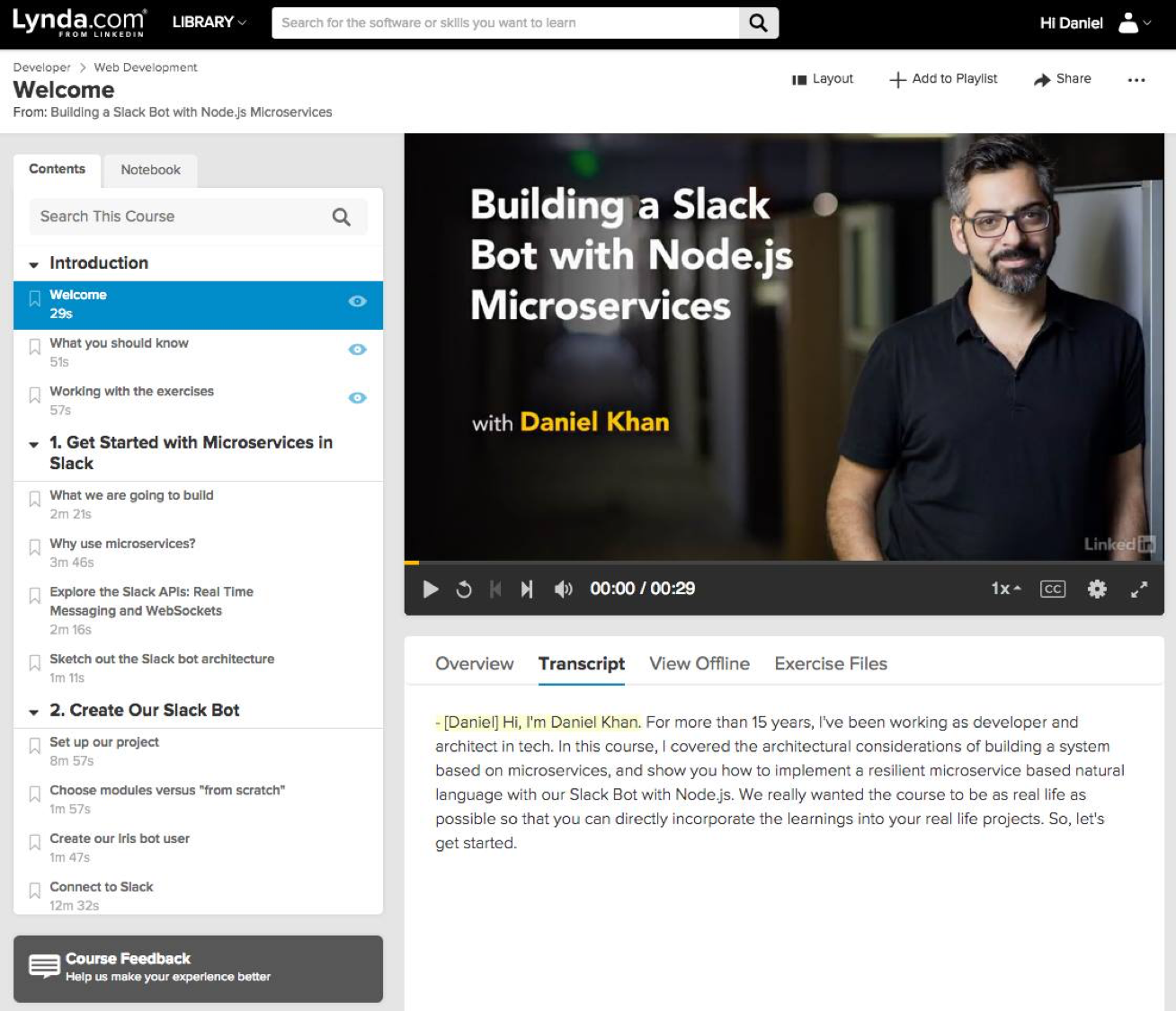Click the Search This Course magnifier icon
Screen dimensions: 1176x1011
342,217
